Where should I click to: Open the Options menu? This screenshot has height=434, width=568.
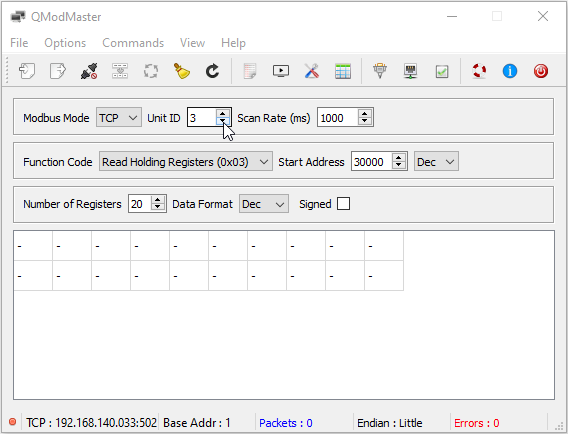(x=65, y=43)
